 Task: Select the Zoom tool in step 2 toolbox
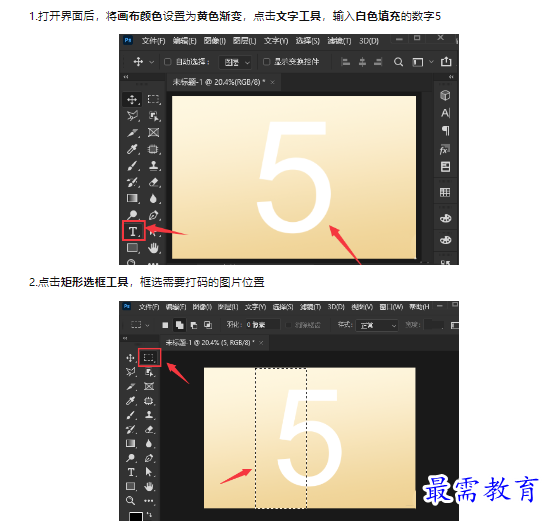130,501
